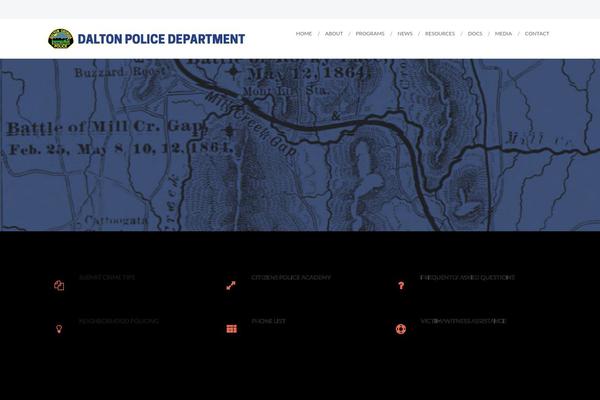Open the Programs menu

tap(370, 34)
